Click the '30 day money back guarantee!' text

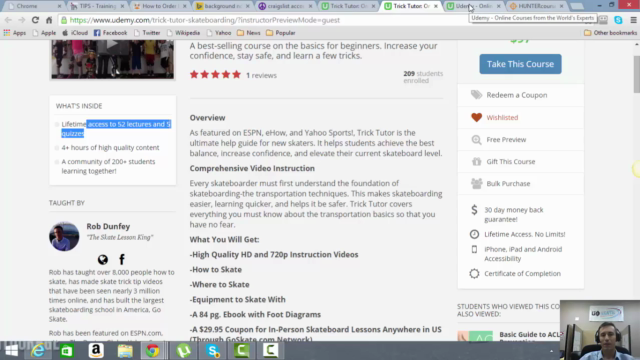(513, 214)
